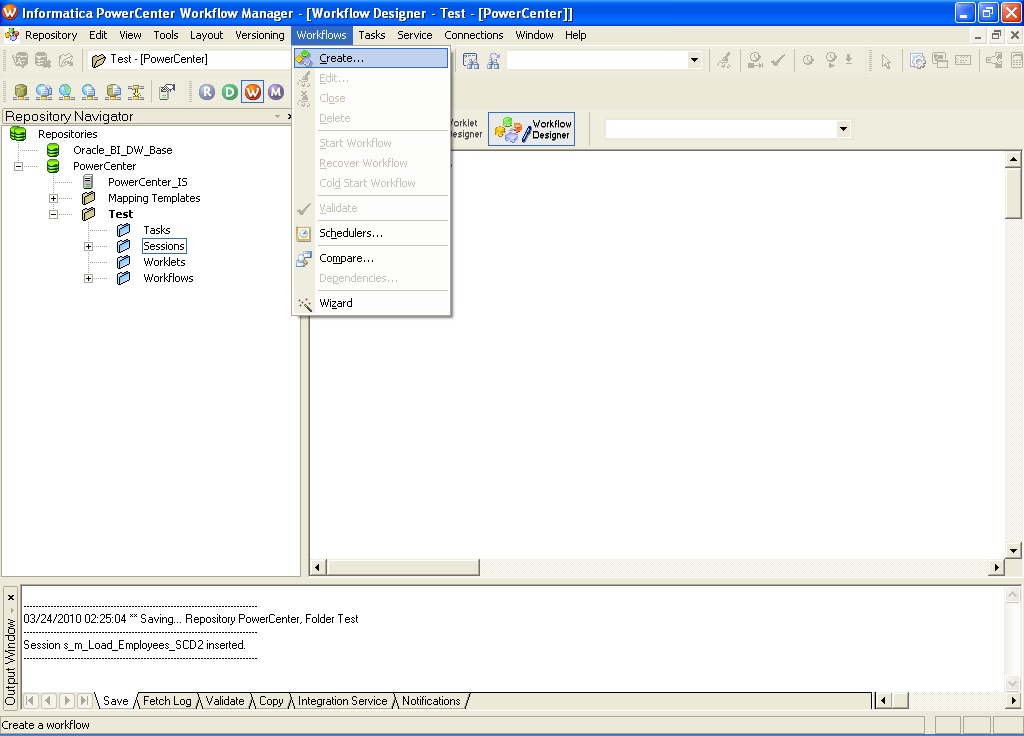This screenshot has height=736, width=1024.
Task: Select Schedulers... menu entry
Action: 371,233
